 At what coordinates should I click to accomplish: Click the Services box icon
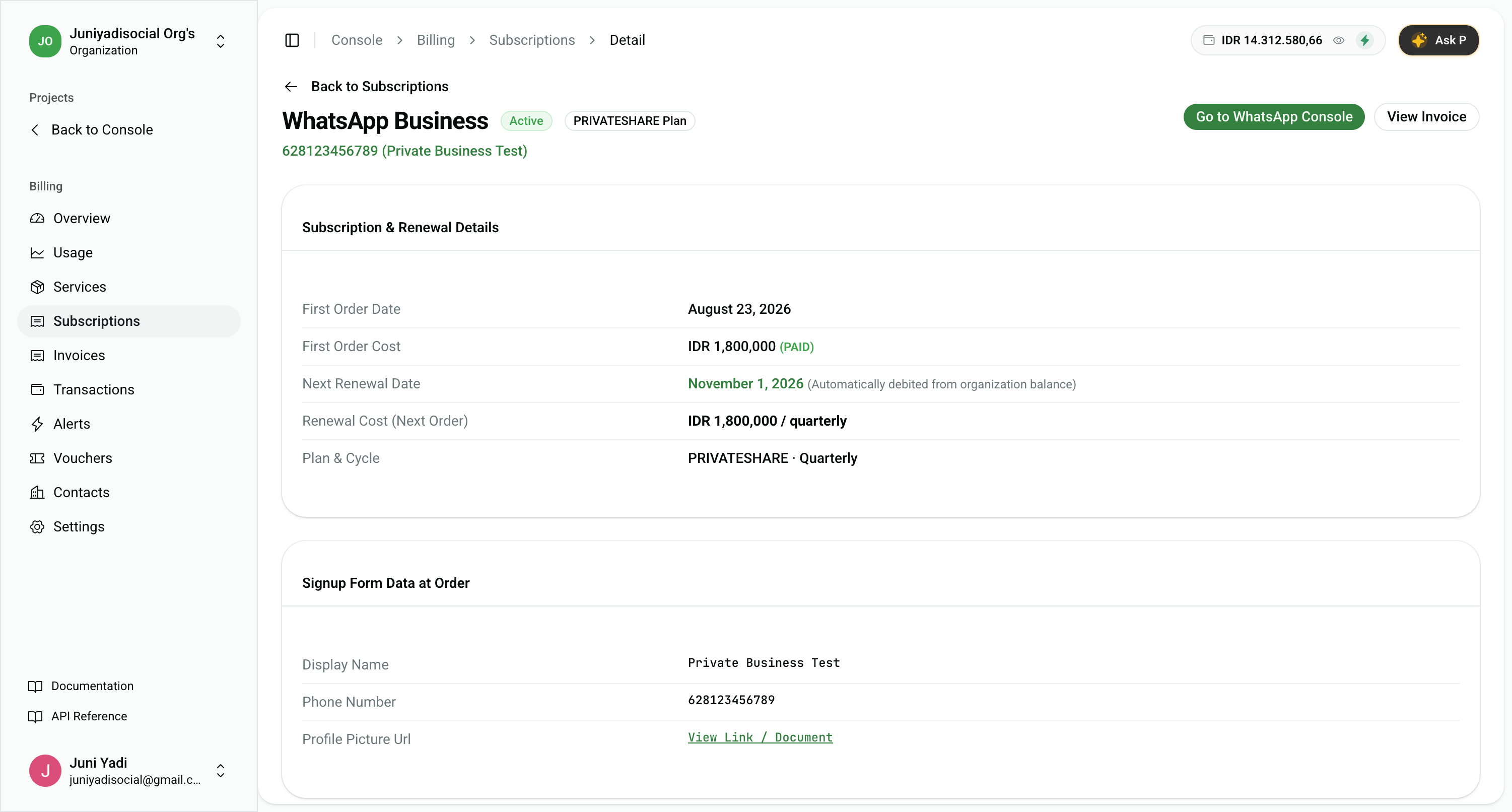coord(37,287)
